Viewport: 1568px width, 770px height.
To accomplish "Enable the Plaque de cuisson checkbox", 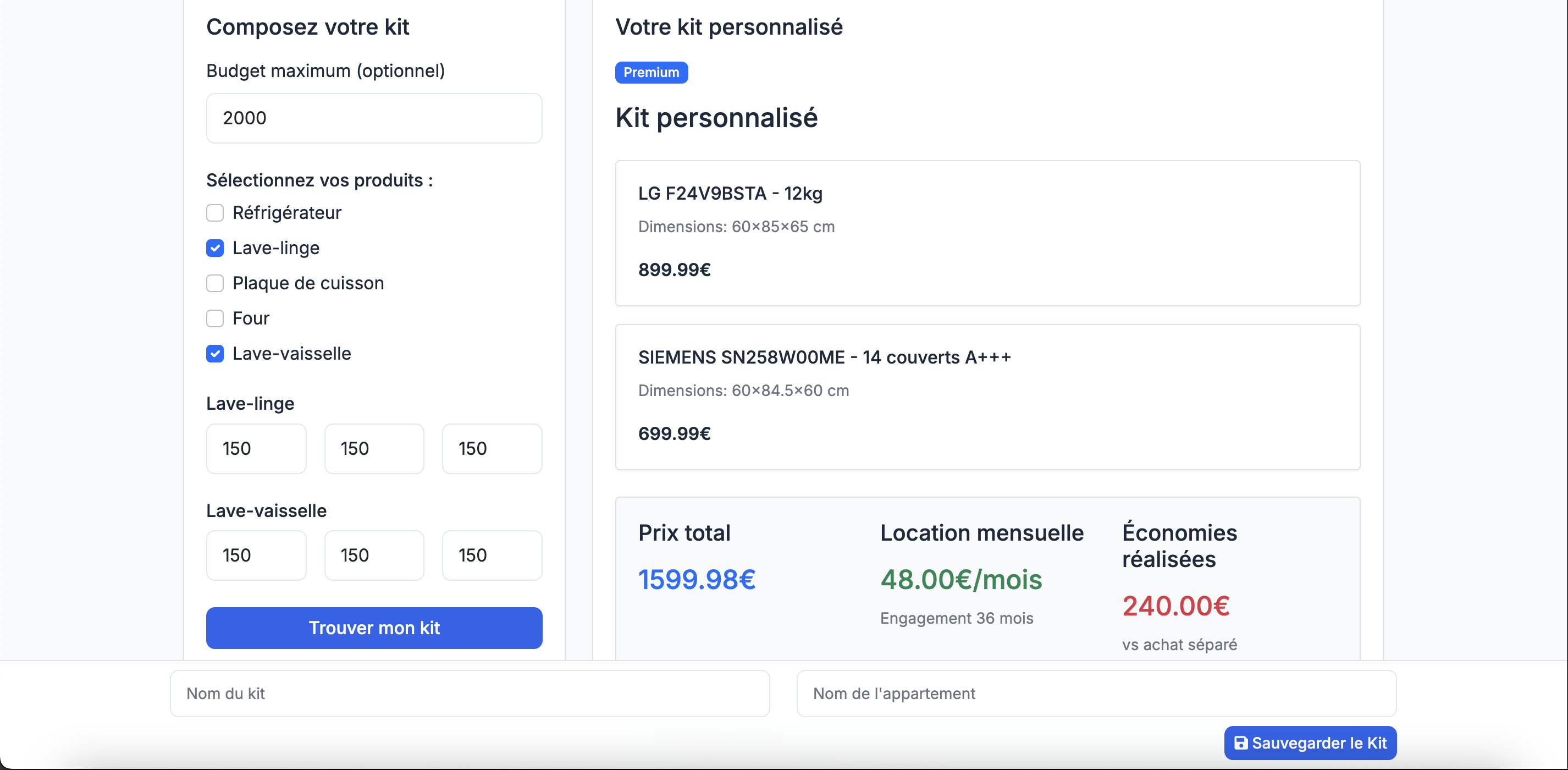I will [215, 284].
